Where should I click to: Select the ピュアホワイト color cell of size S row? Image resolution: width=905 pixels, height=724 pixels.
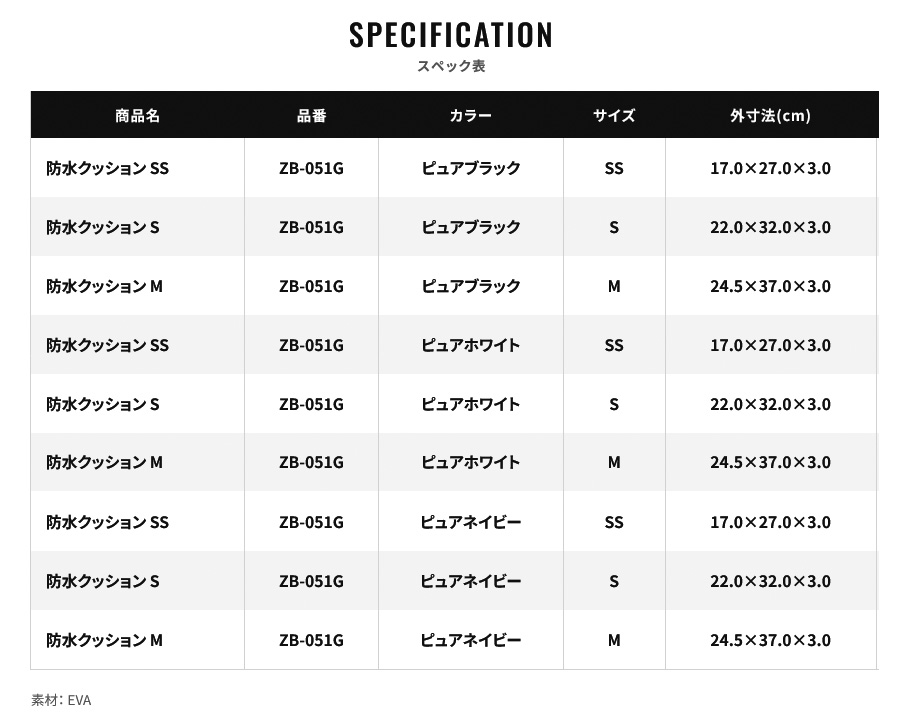point(470,404)
